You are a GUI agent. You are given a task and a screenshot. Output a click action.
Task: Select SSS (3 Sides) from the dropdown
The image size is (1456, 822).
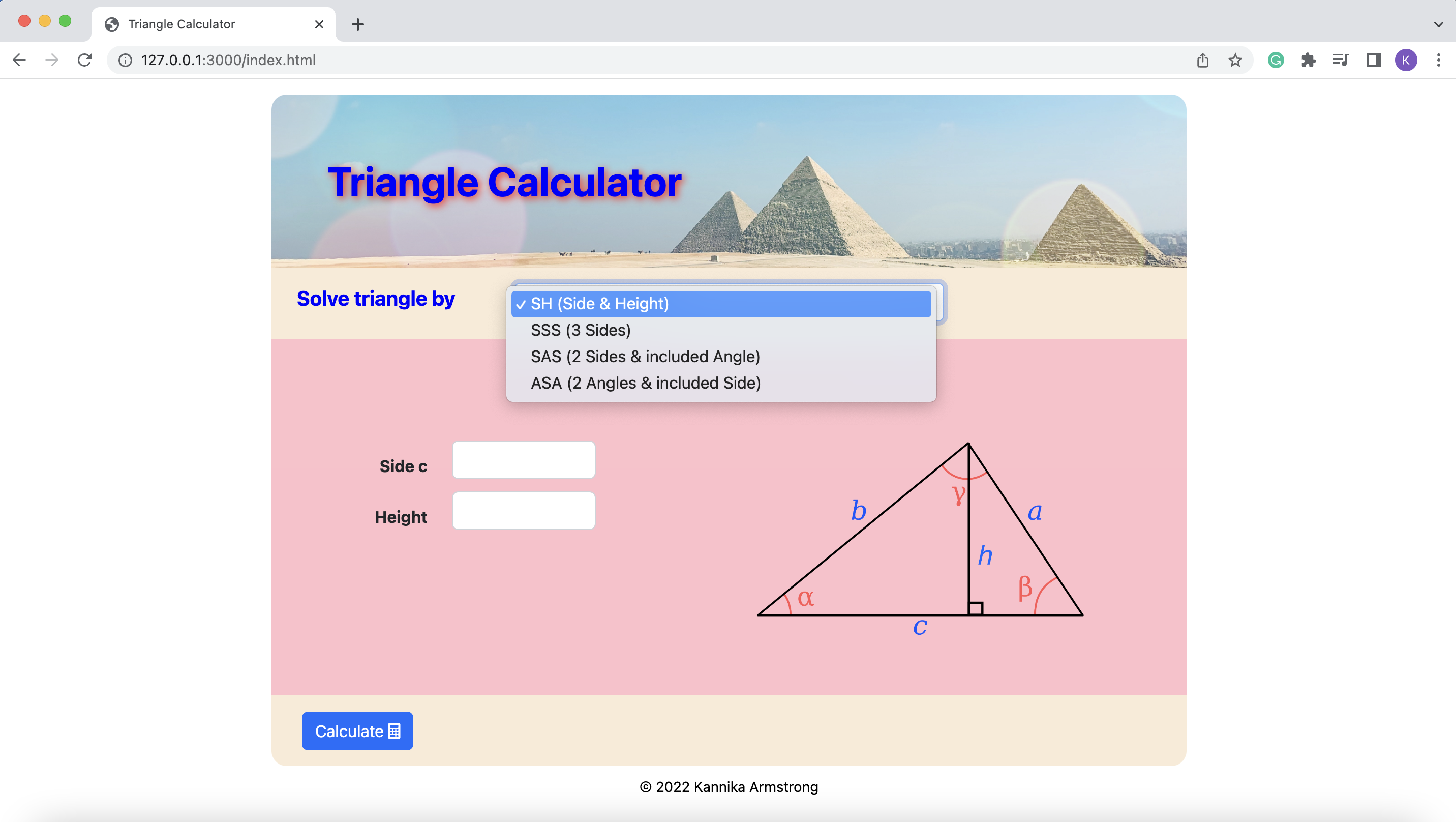pos(581,330)
